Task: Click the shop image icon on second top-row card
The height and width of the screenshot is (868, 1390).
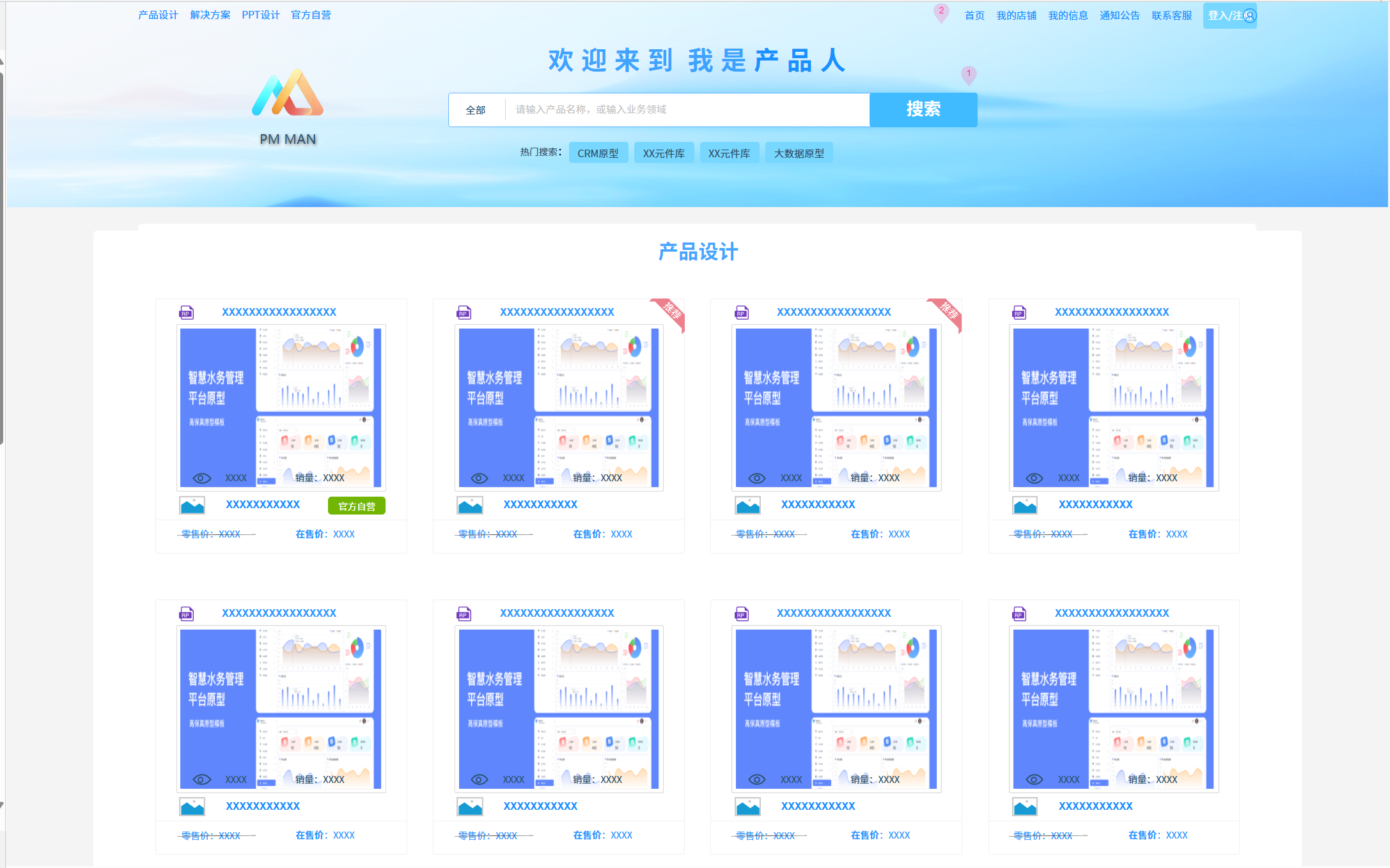Action: 470,506
